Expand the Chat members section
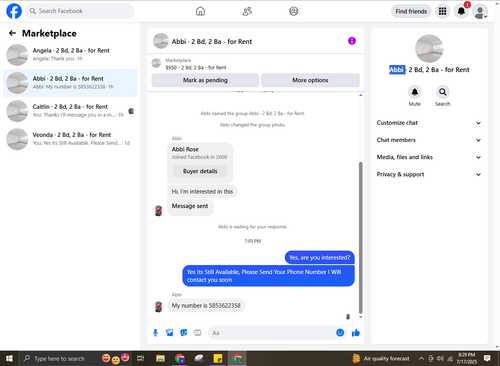This screenshot has width=500, height=366. [429, 140]
